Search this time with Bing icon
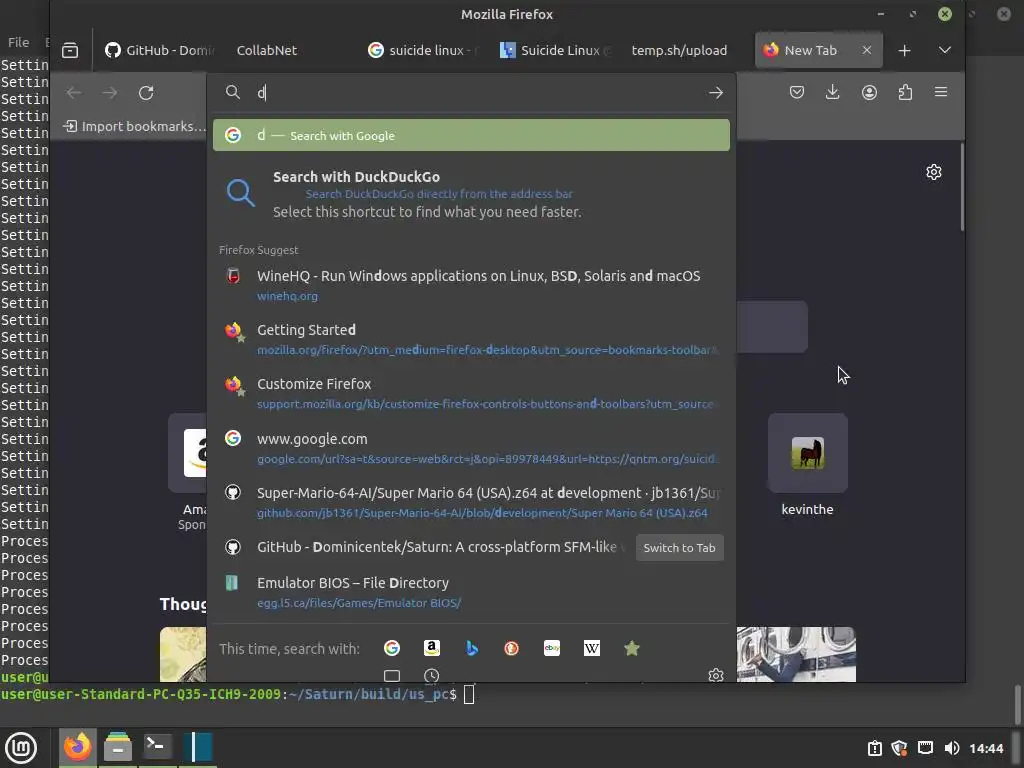 pos(472,648)
